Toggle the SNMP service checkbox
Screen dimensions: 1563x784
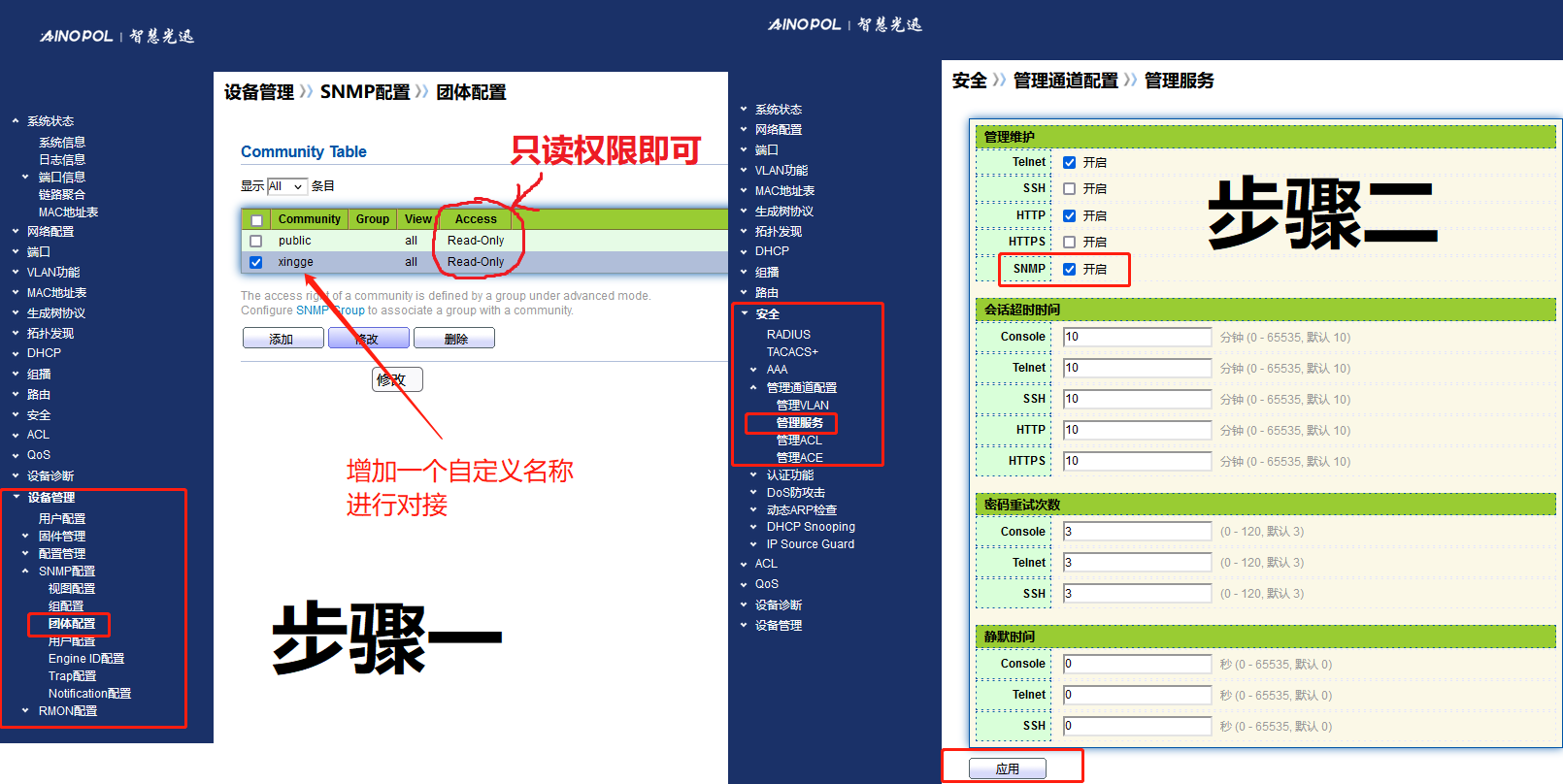tap(1069, 270)
